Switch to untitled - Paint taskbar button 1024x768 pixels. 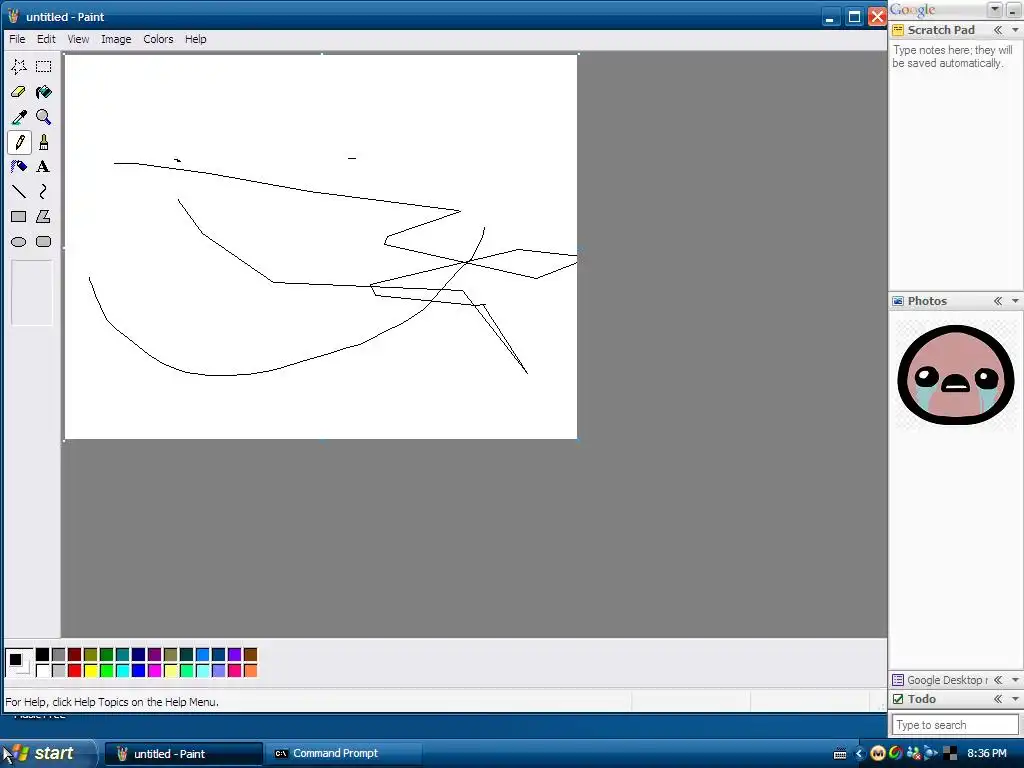tap(184, 754)
